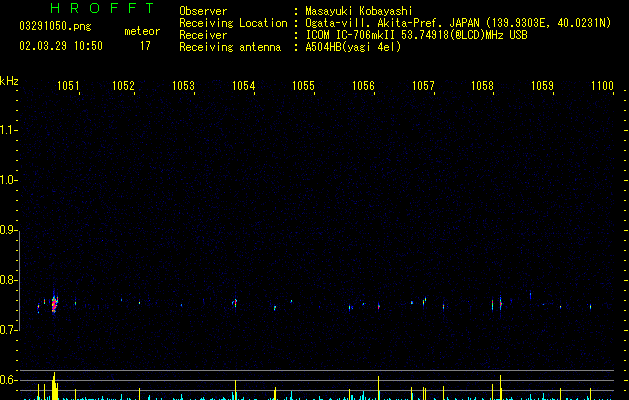The width and height of the screenshot is (629, 400).
Task: Click the Observer label
Action: (x=203, y=11)
